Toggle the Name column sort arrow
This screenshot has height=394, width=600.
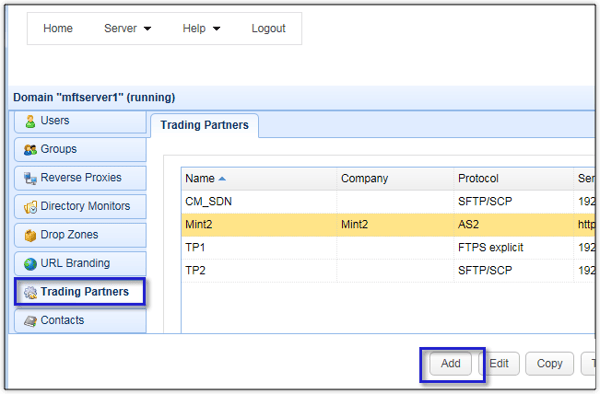pos(222,179)
